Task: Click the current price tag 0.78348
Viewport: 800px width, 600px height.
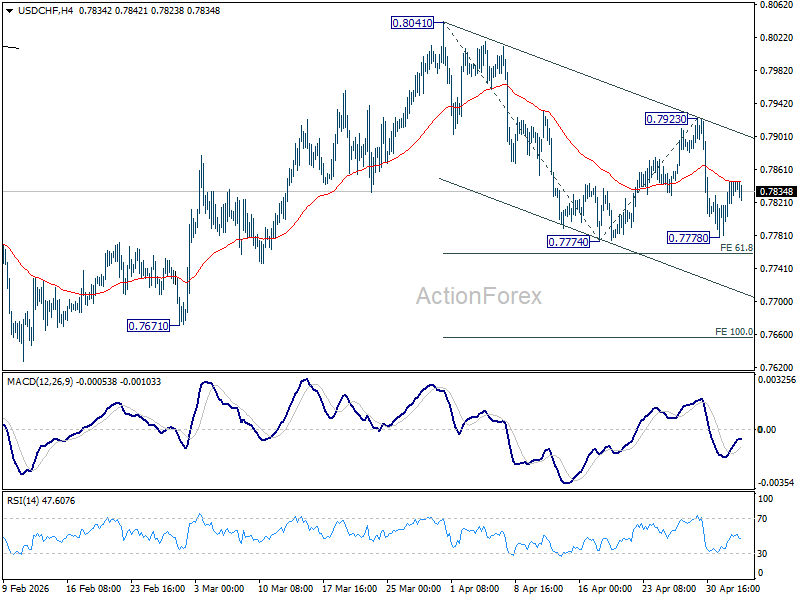Action: (x=776, y=191)
